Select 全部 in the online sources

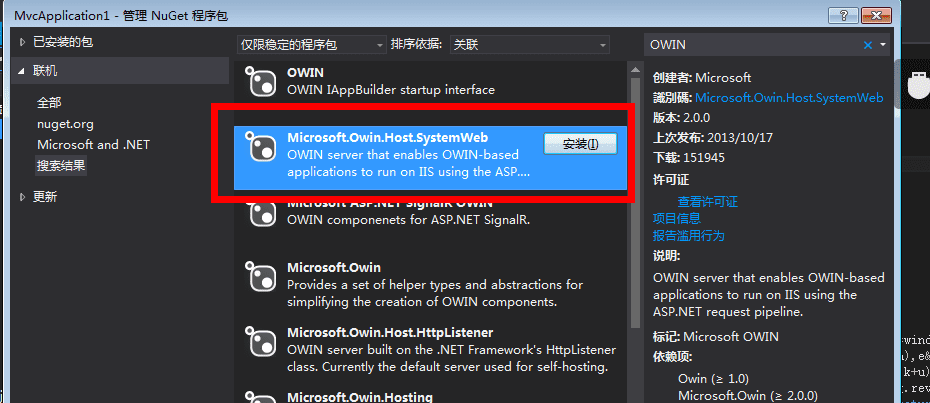[x=49, y=103]
